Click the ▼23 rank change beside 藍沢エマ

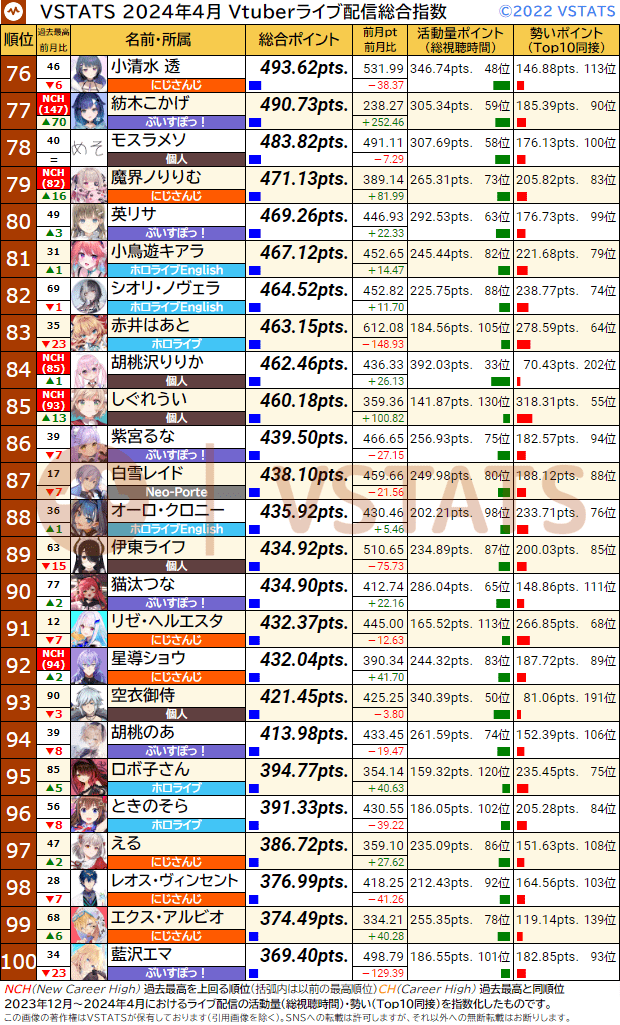click(x=54, y=973)
